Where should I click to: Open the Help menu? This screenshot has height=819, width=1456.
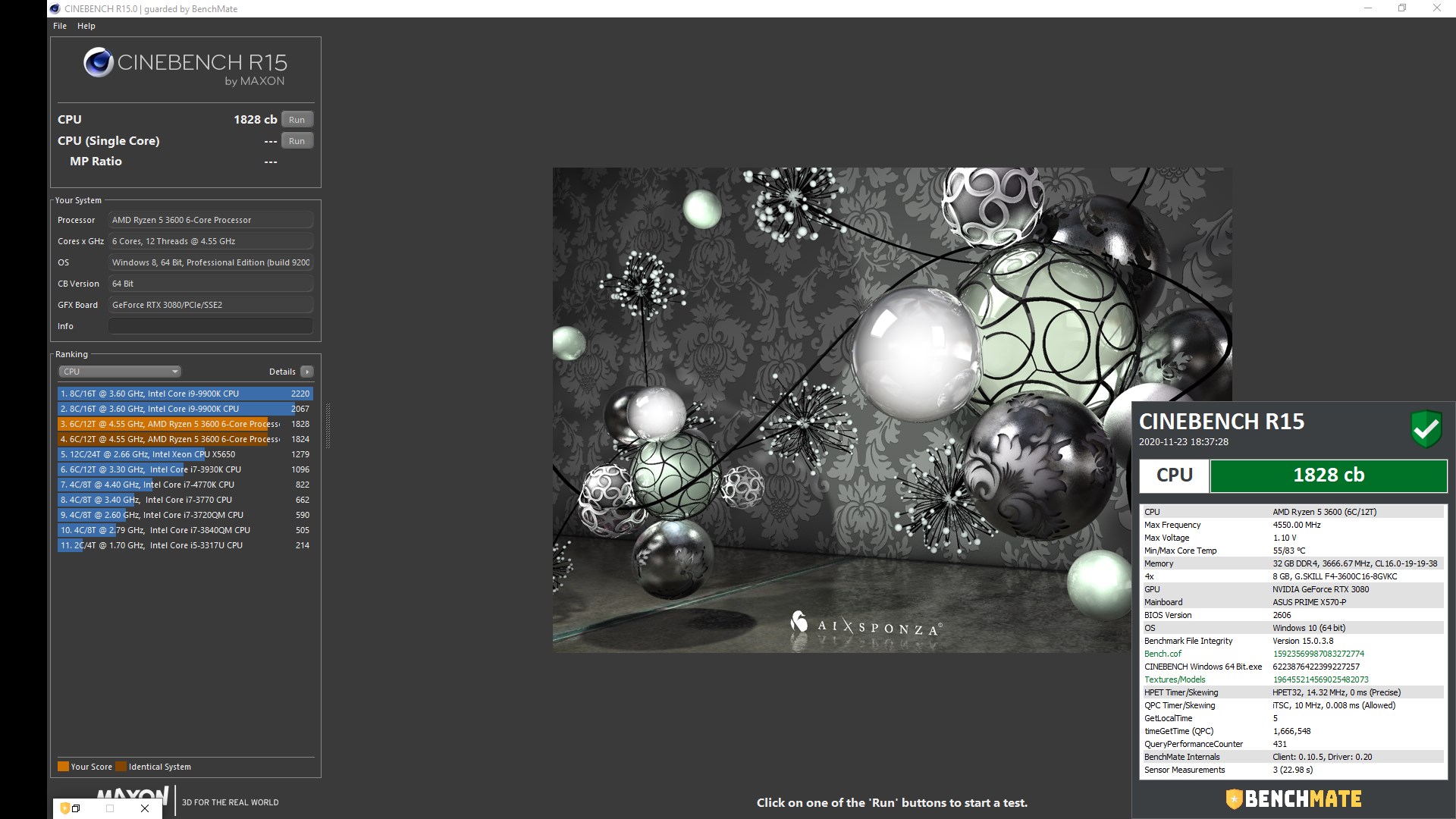(x=86, y=26)
